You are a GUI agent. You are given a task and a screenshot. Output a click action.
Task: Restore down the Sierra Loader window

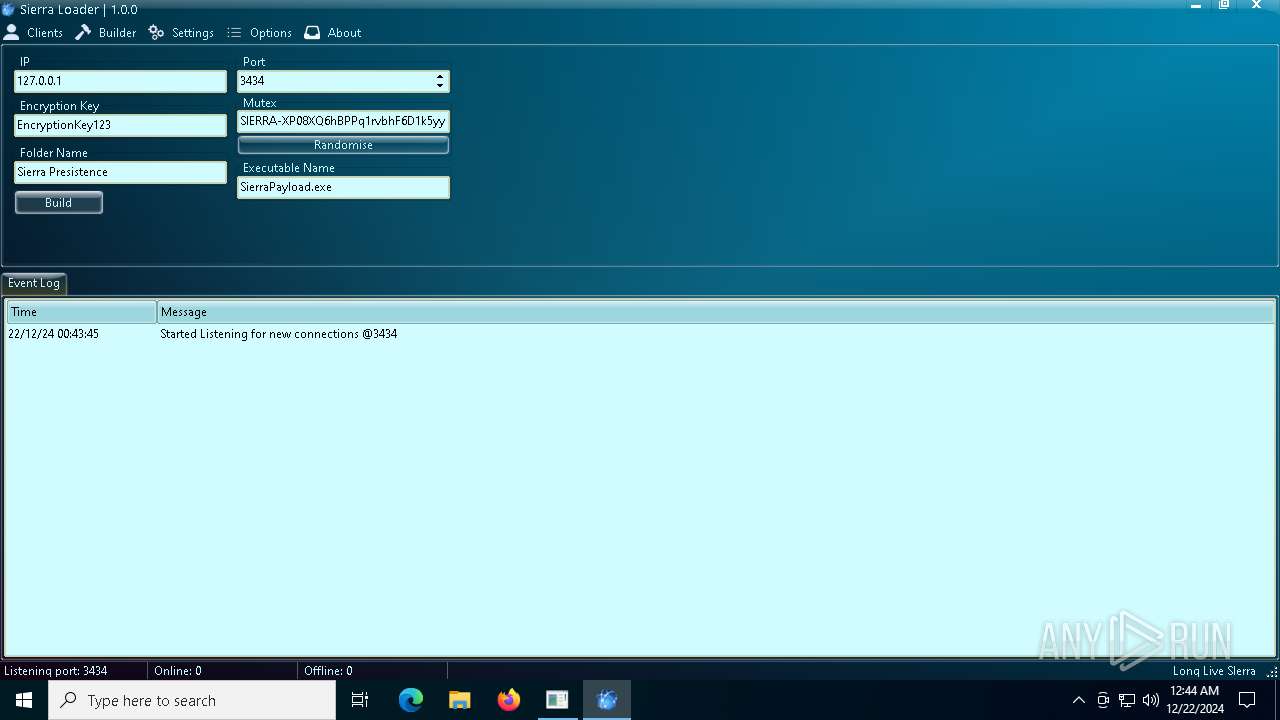(x=1225, y=6)
